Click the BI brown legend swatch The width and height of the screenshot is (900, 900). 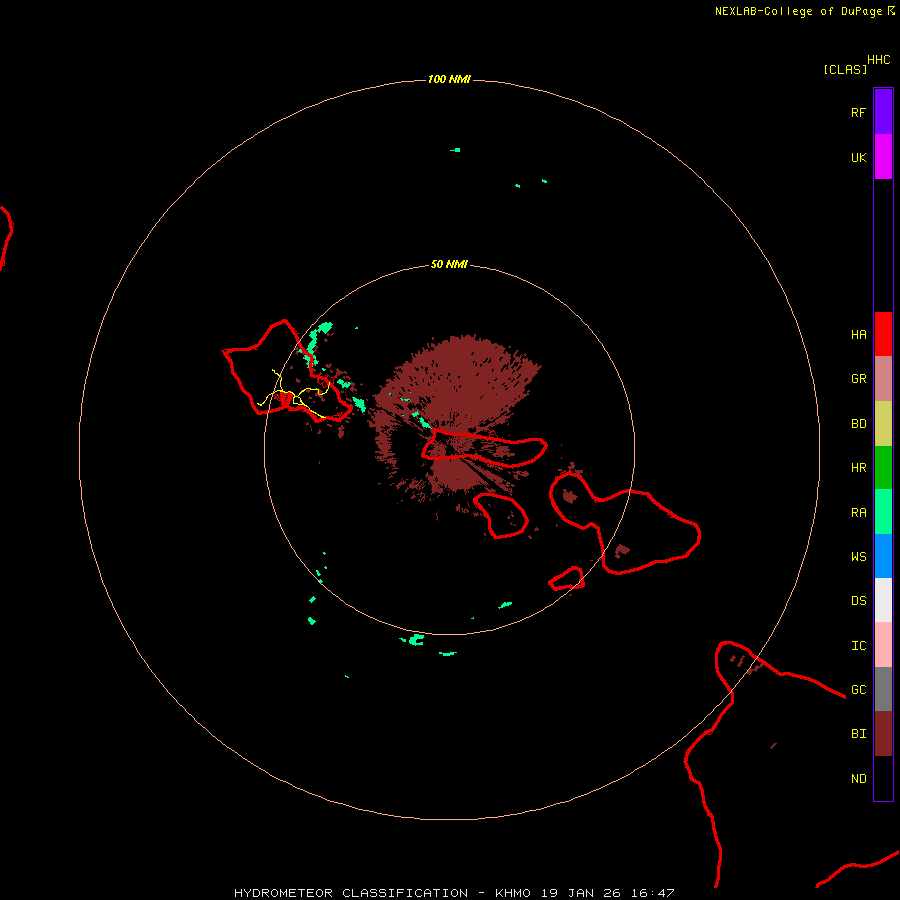tap(883, 734)
